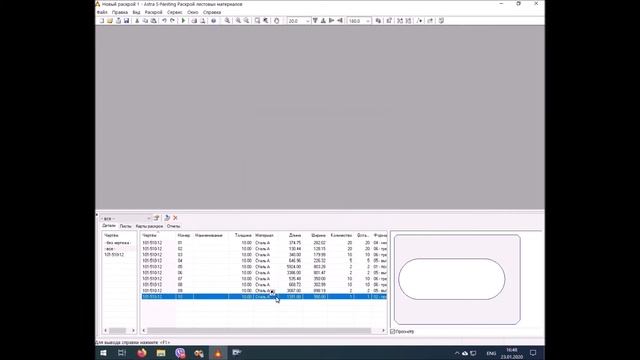Click the parts table horizontal scrollbar
640x360 pixels.
click(259, 331)
